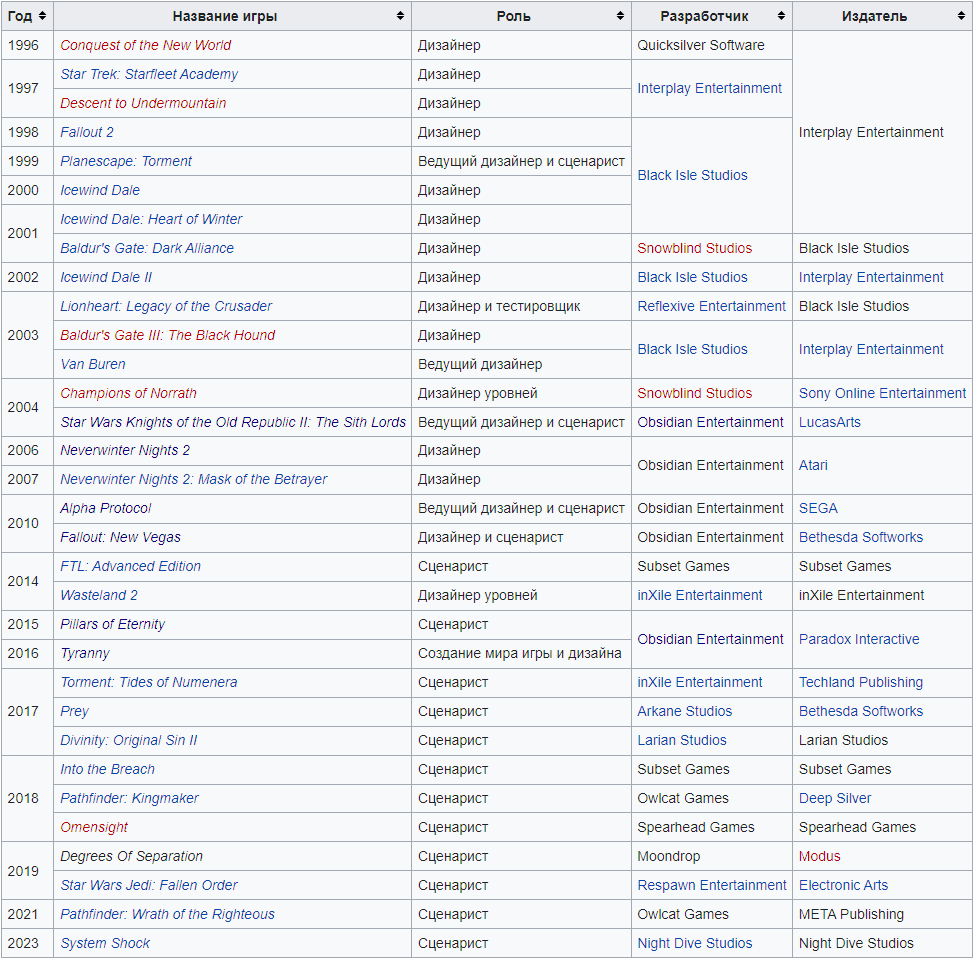Open Fallout: New Vegas link
973x960 pixels.
(x=120, y=537)
